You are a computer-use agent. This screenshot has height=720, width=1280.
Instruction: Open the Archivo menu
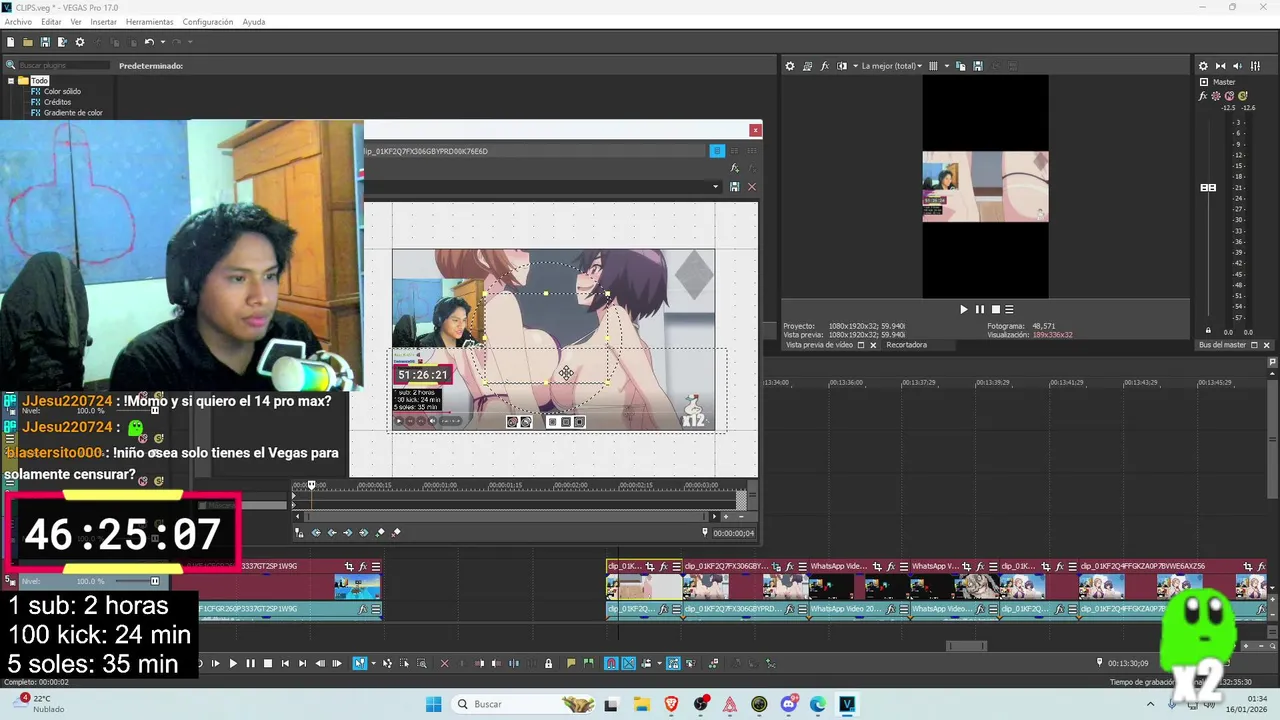tap(18, 22)
